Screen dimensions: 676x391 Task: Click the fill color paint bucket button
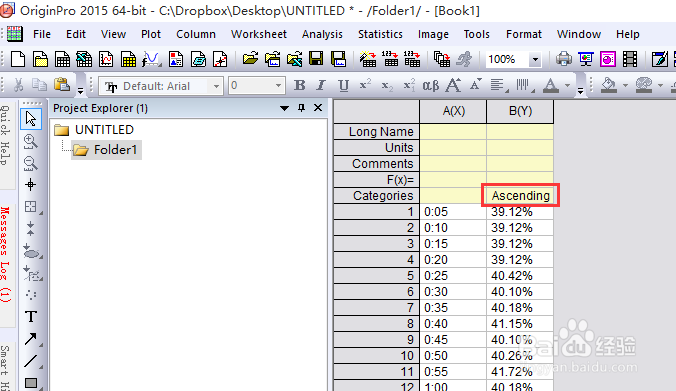coord(609,85)
